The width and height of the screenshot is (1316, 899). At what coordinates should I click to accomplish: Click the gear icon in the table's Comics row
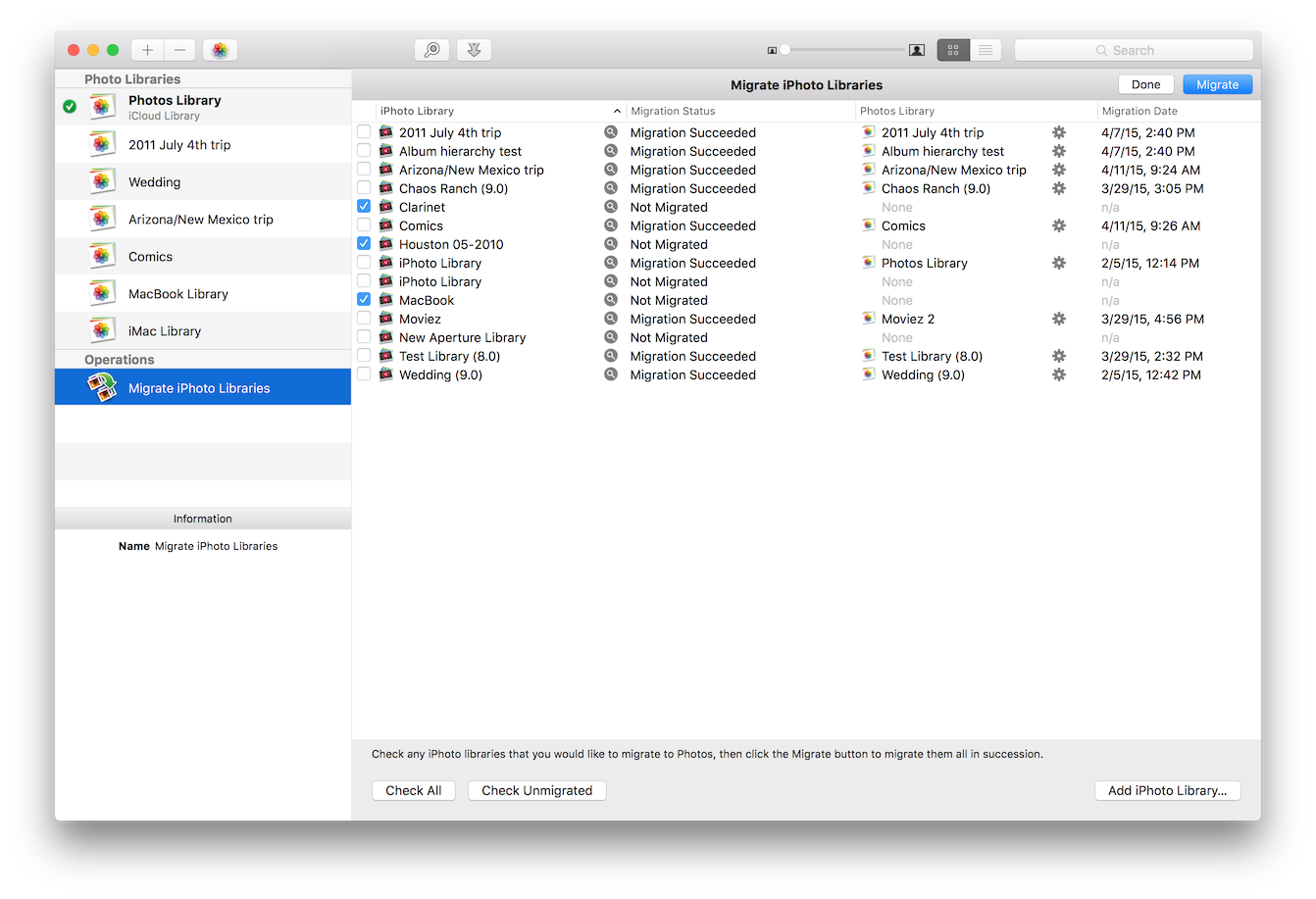pos(1059,225)
